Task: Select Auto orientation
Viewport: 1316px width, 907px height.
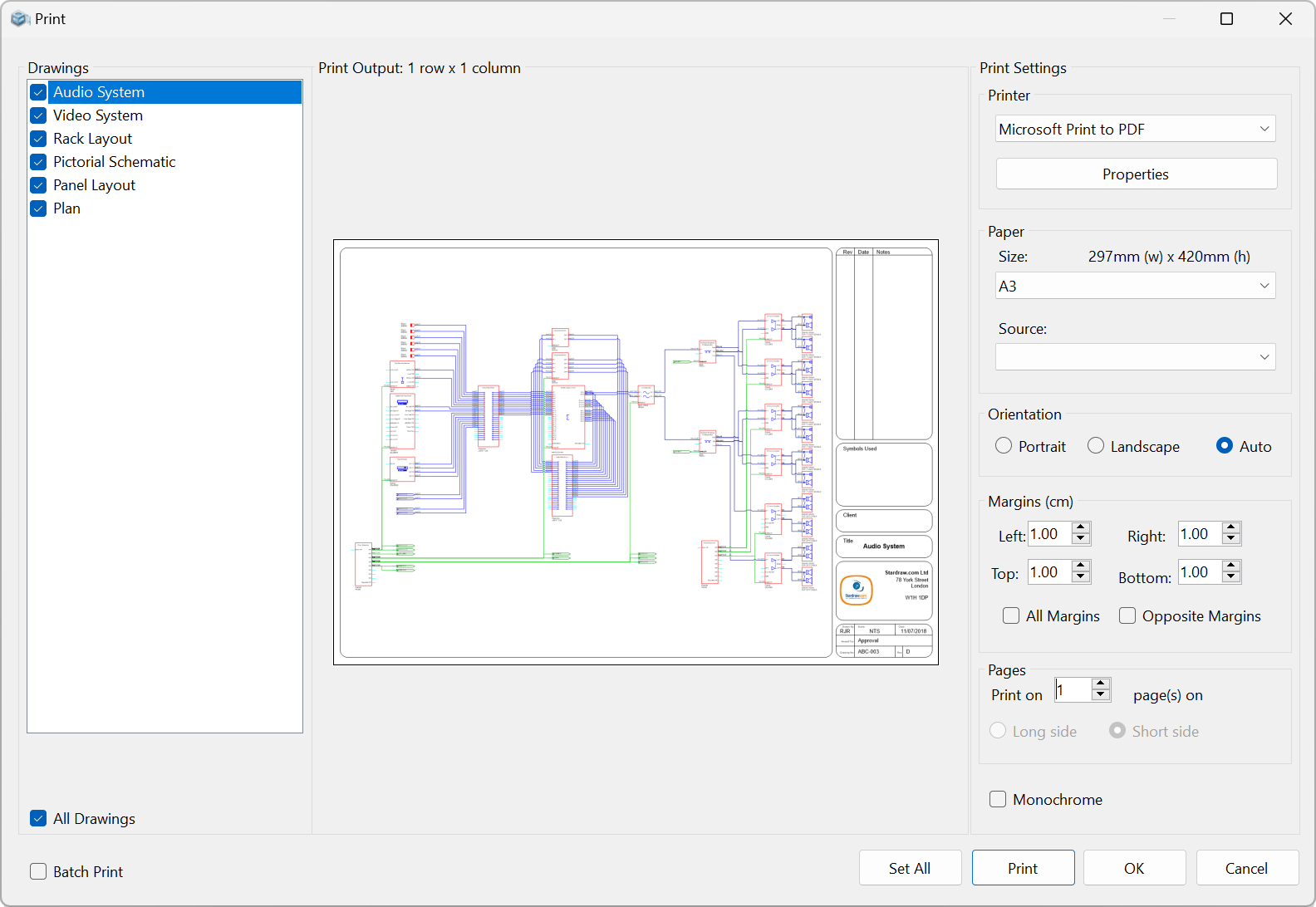Action: [x=1225, y=446]
